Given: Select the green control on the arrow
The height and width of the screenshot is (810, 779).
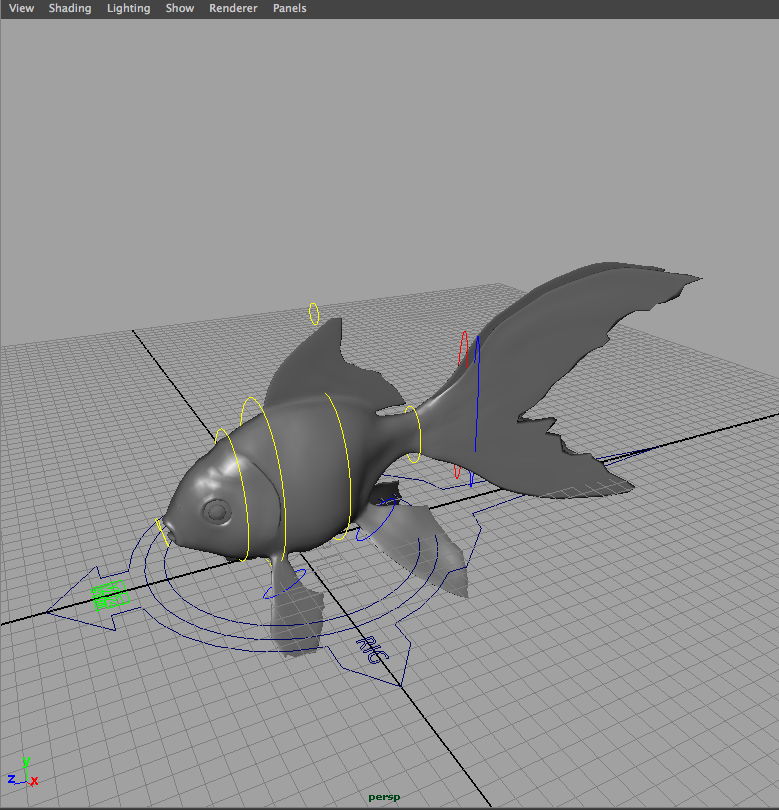Looking at the screenshot, I should (109, 596).
